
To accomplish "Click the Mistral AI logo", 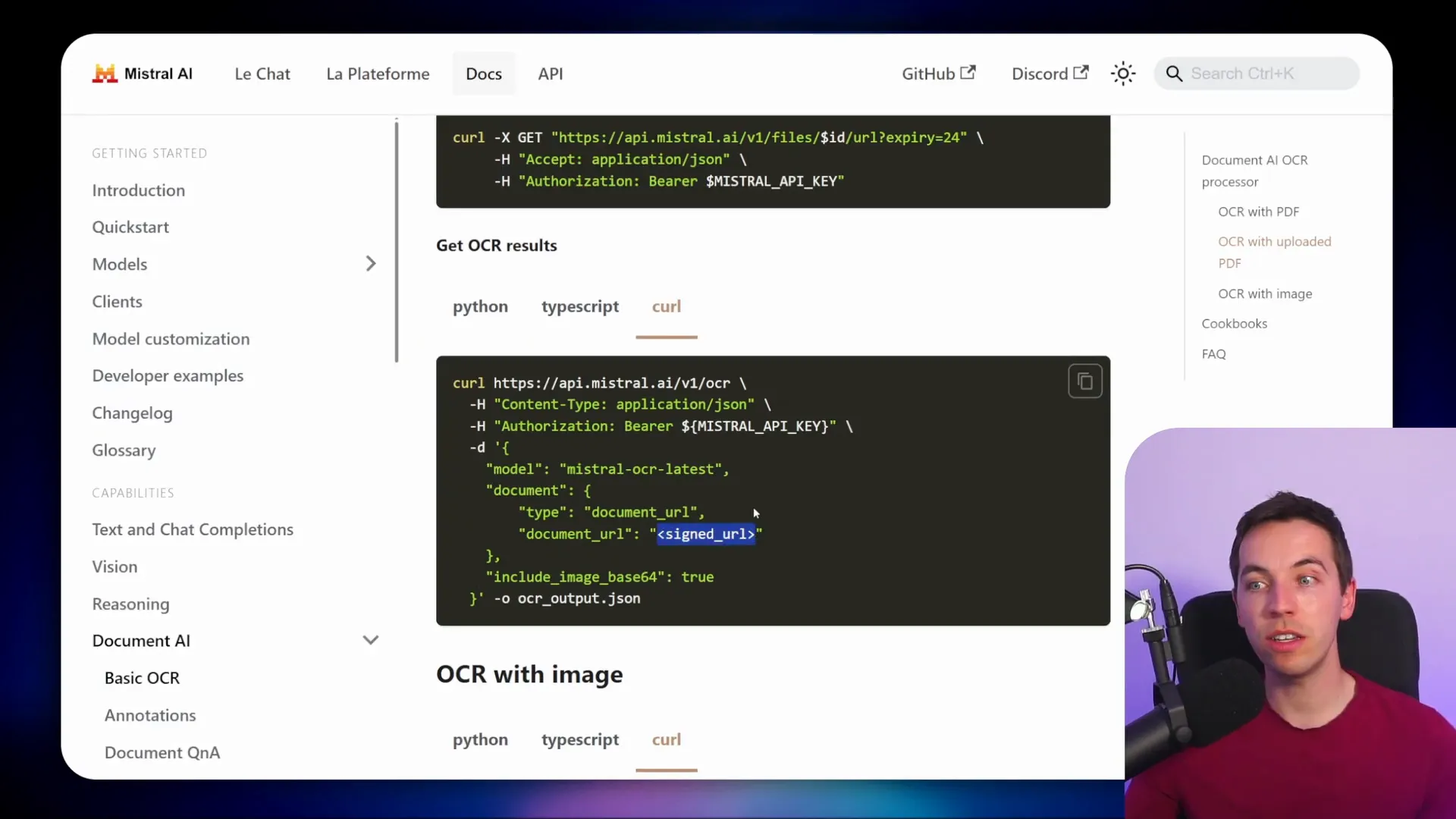I will (143, 74).
